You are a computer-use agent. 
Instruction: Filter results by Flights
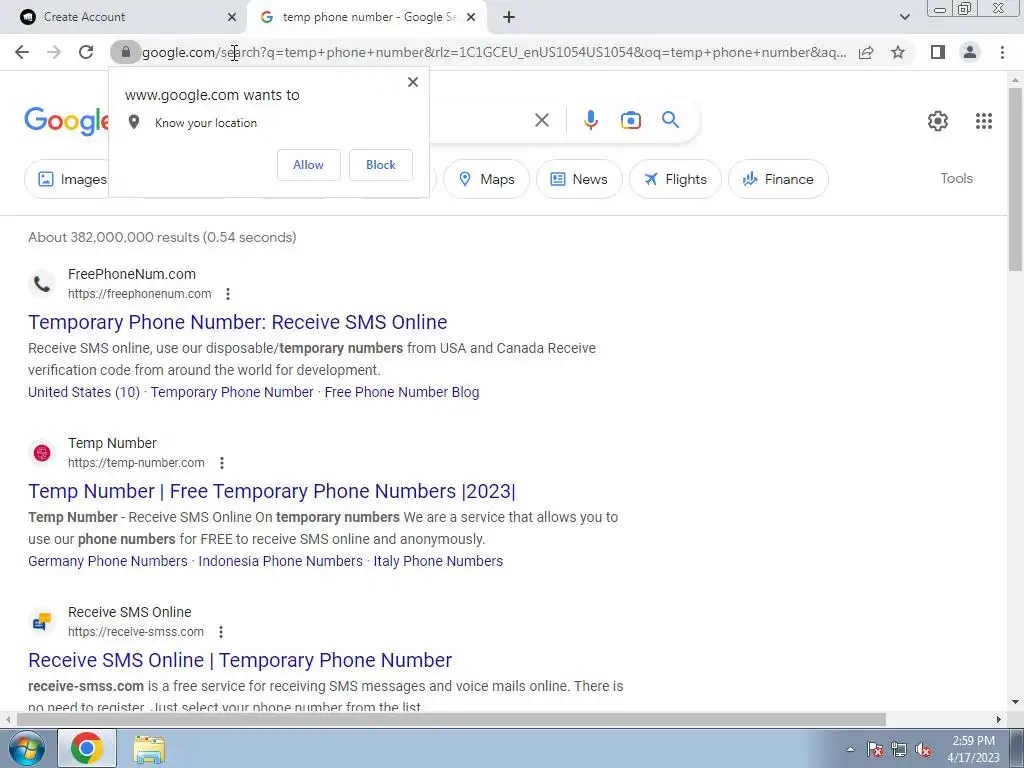[x=675, y=179]
